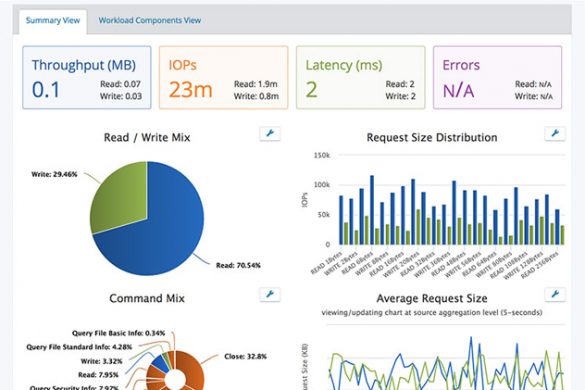Click the IOPS y-axis title

pos(304,200)
